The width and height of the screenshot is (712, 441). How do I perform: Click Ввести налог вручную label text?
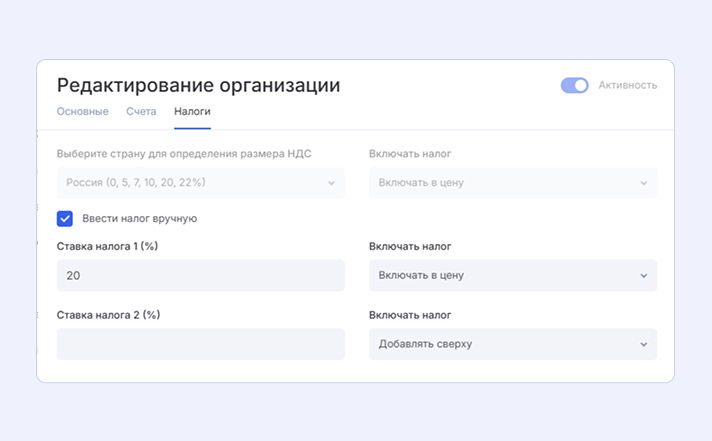139,218
